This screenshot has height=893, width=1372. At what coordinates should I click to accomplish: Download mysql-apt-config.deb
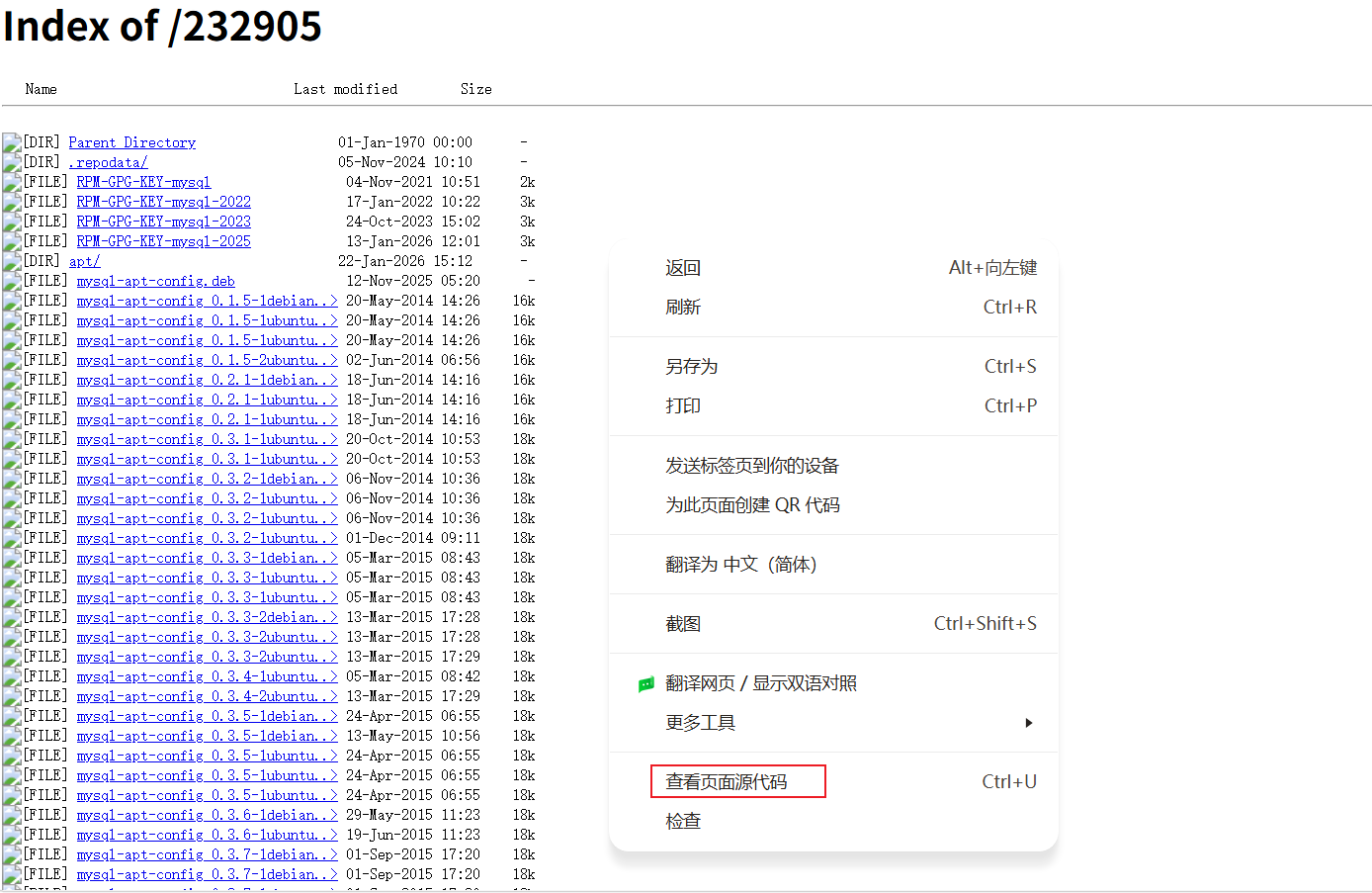click(x=155, y=281)
